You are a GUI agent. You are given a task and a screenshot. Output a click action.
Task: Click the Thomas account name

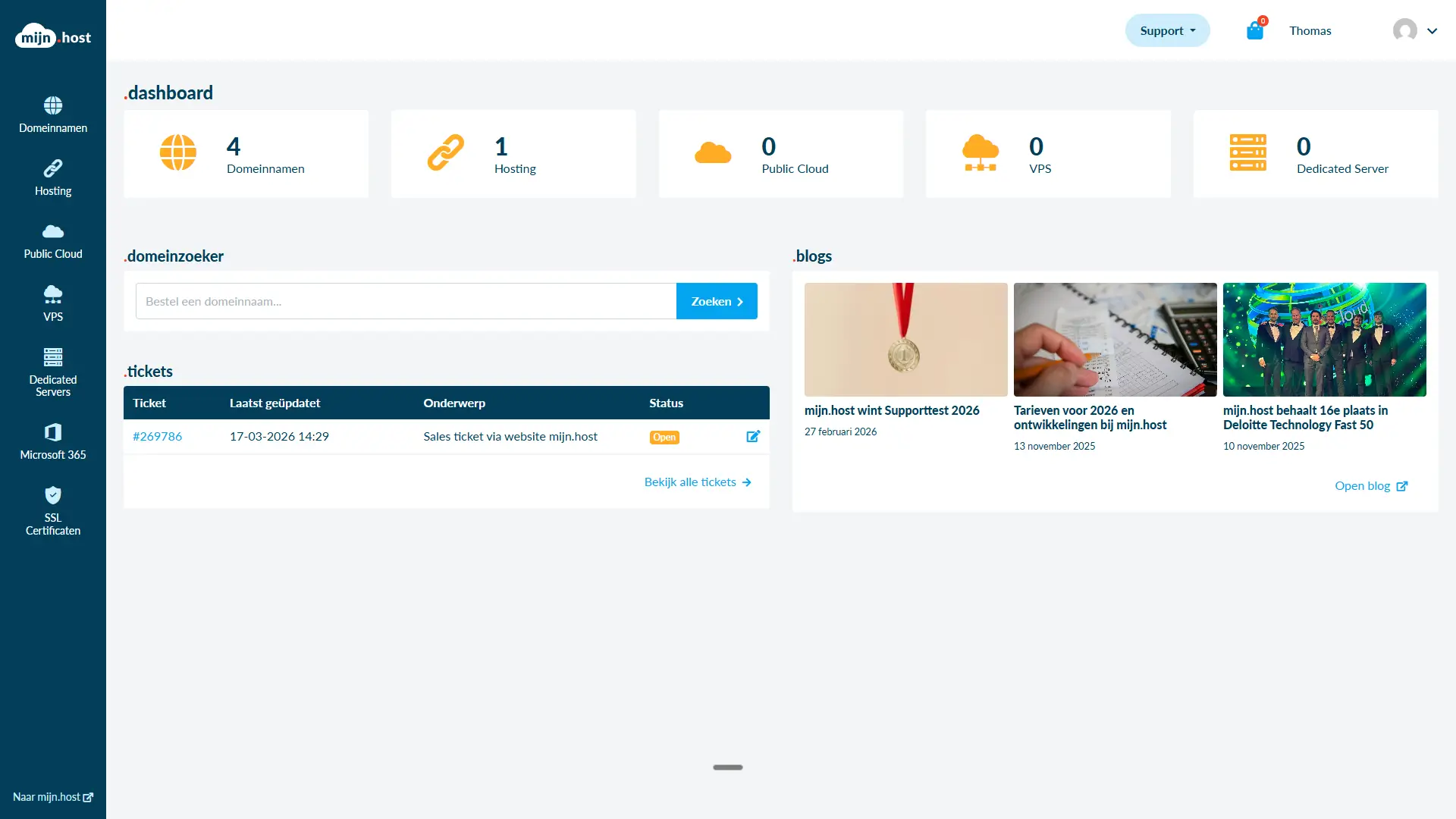click(1310, 30)
